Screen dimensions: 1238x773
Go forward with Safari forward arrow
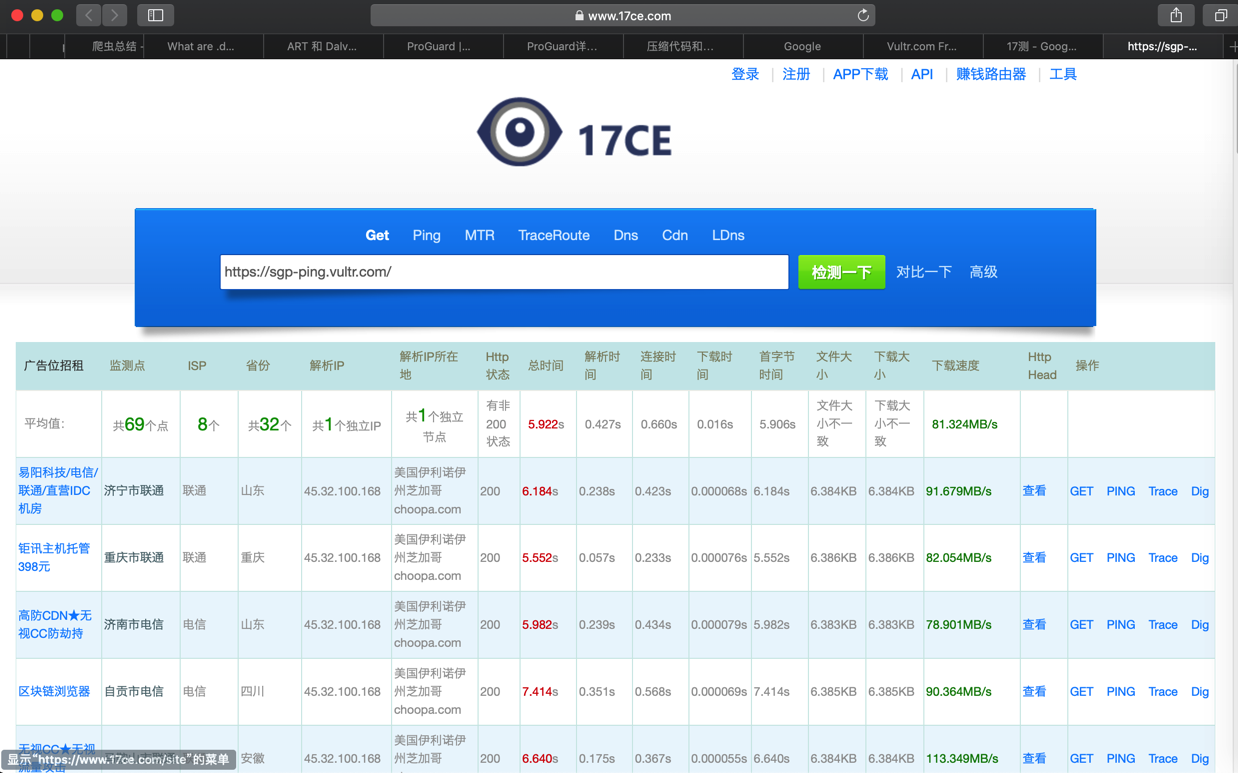point(115,15)
